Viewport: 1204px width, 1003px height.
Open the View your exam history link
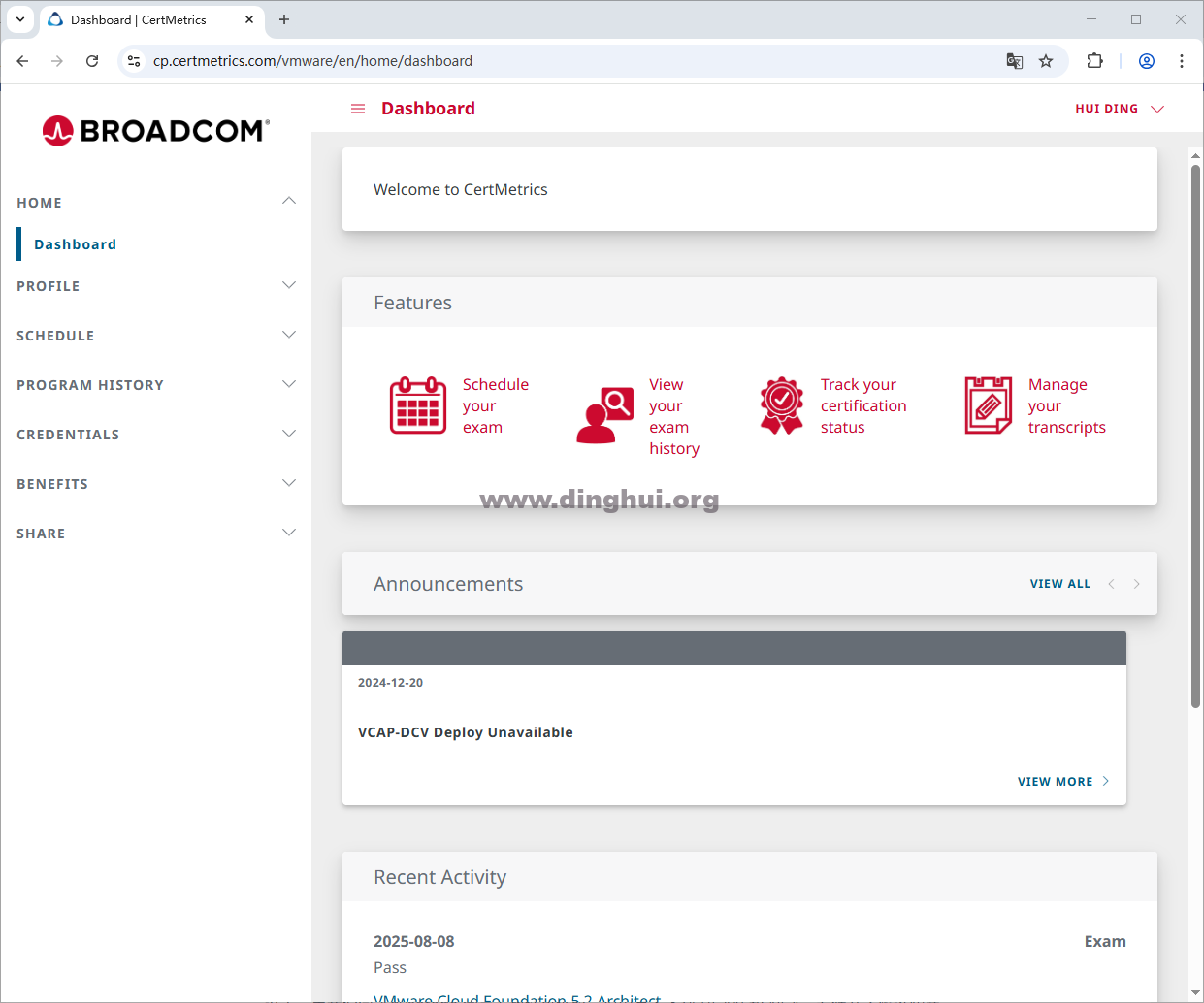(x=674, y=416)
